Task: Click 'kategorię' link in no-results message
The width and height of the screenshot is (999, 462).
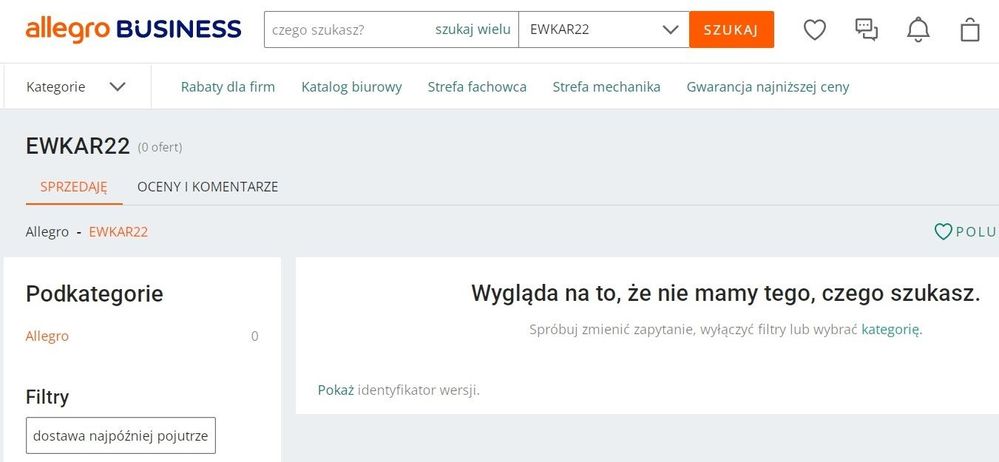Action: click(892, 329)
